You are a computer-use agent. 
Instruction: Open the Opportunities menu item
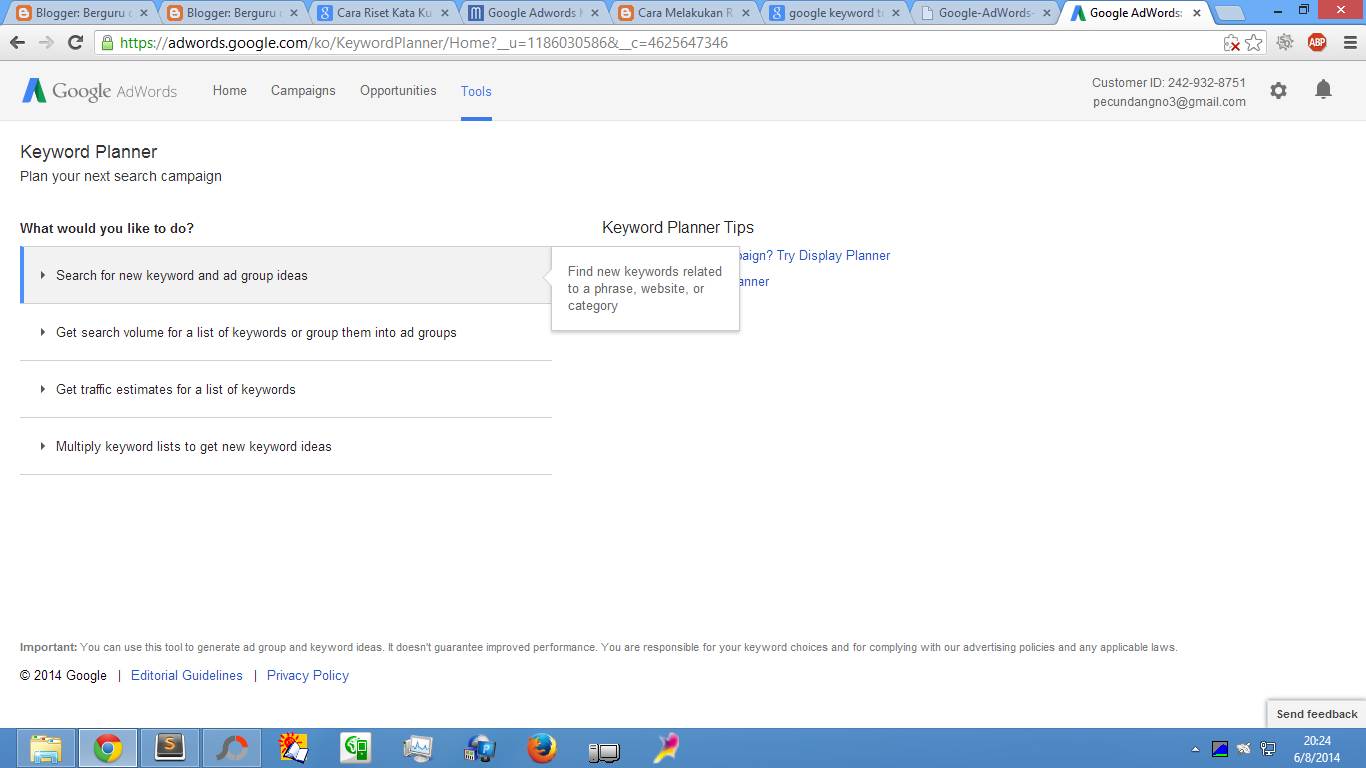pos(398,91)
